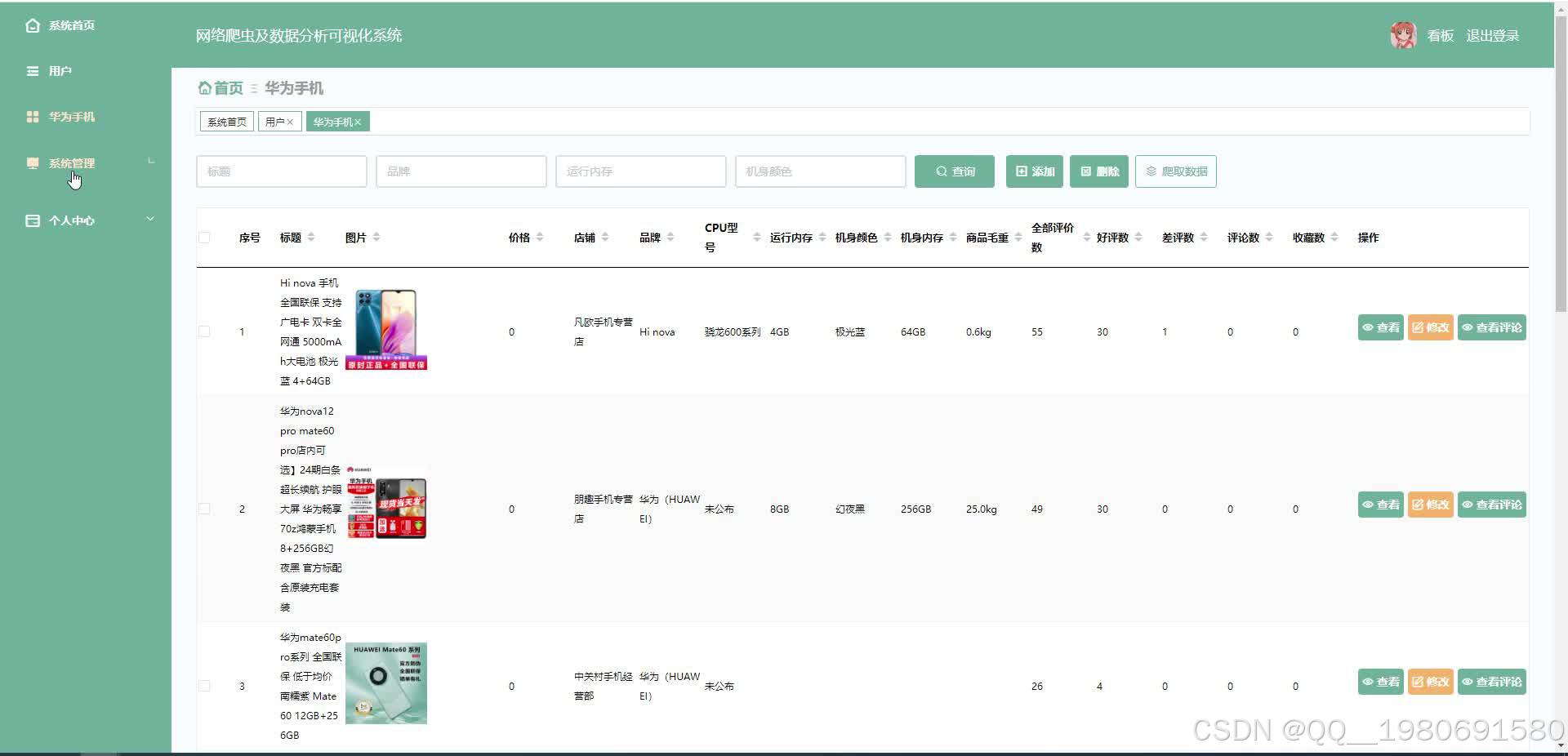
Task: Open 系统首页 from the sidebar home icon
Action: tap(33, 25)
